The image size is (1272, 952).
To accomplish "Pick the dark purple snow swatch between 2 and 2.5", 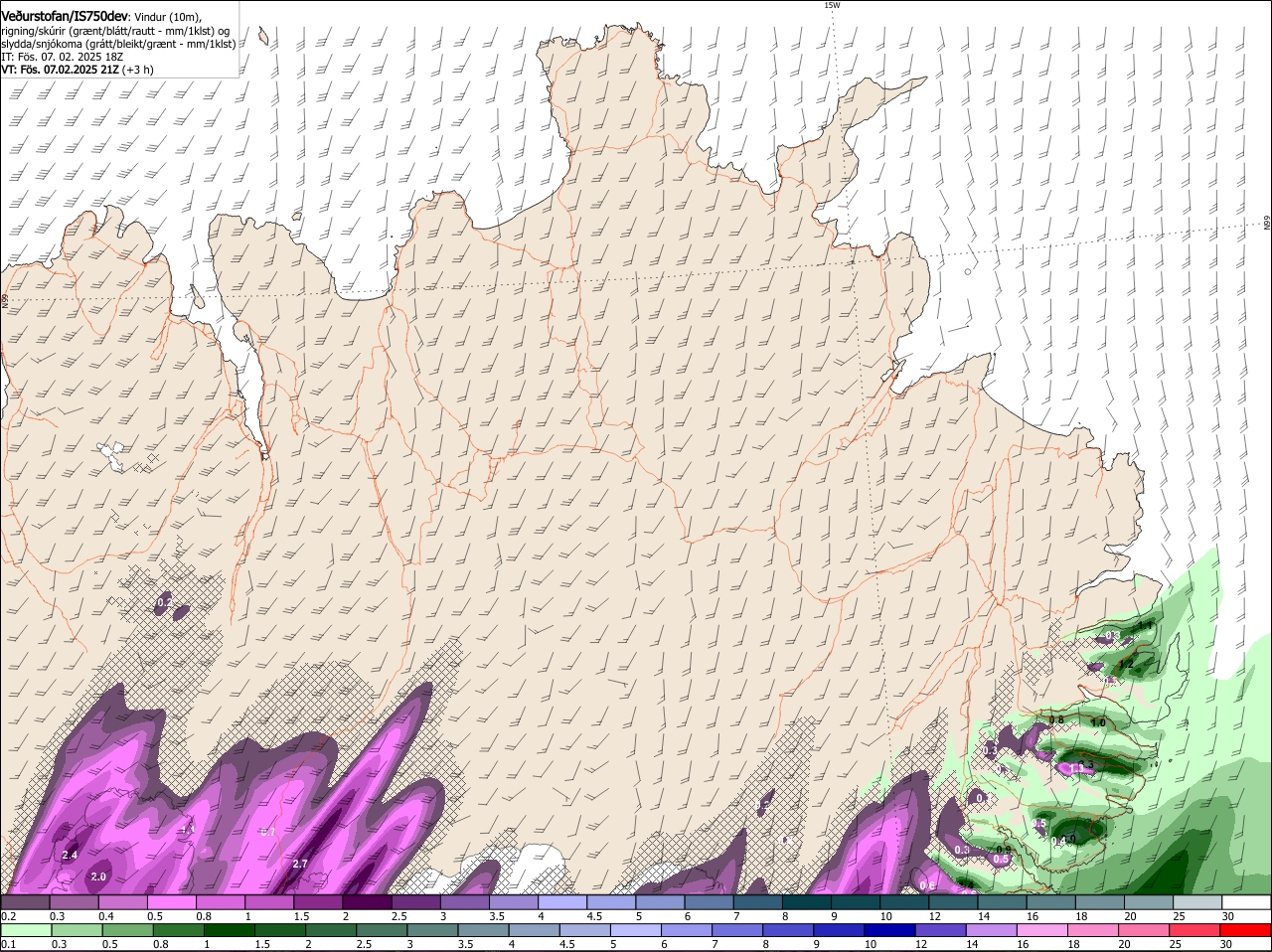I will click(x=367, y=902).
